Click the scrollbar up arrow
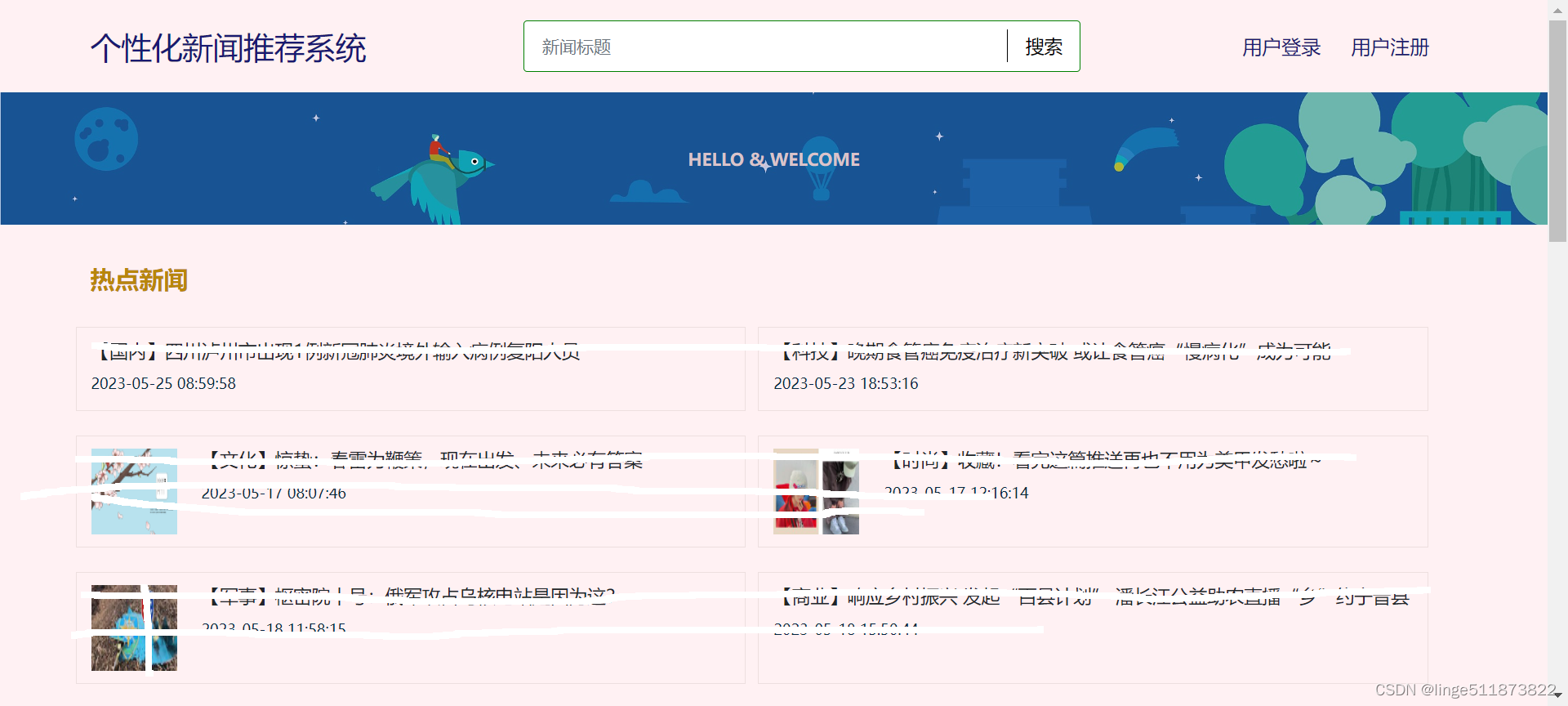This screenshot has height=706, width=1568. (x=1557, y=10)
